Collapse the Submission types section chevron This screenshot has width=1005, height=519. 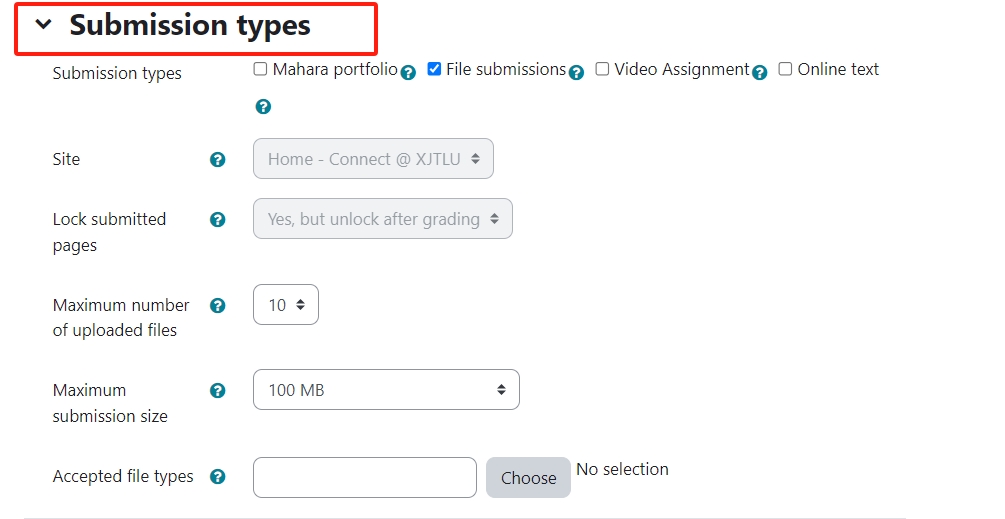coord(44,25)
